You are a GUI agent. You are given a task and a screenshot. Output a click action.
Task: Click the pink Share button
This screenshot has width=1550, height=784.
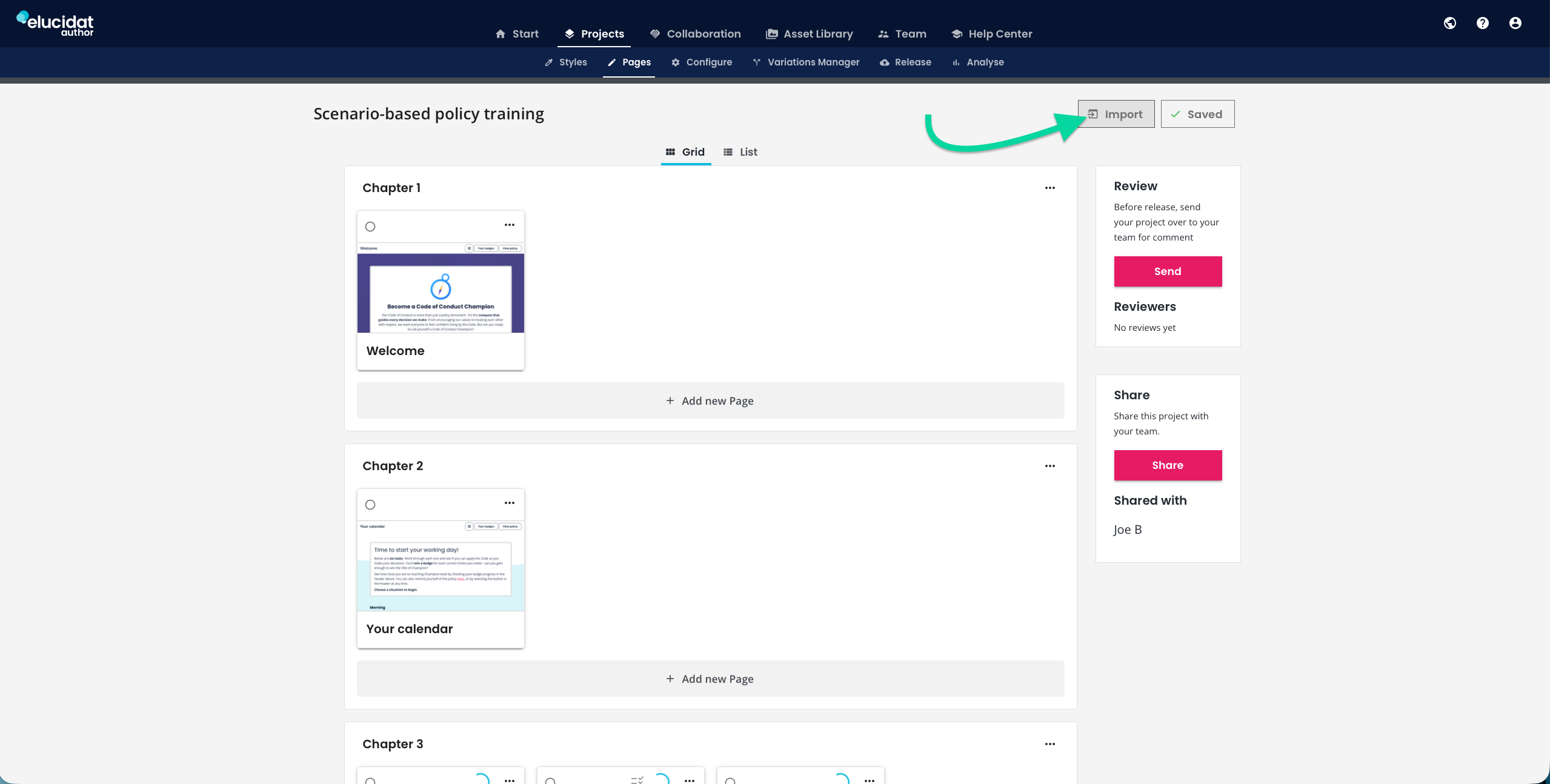pos(1168,465)
